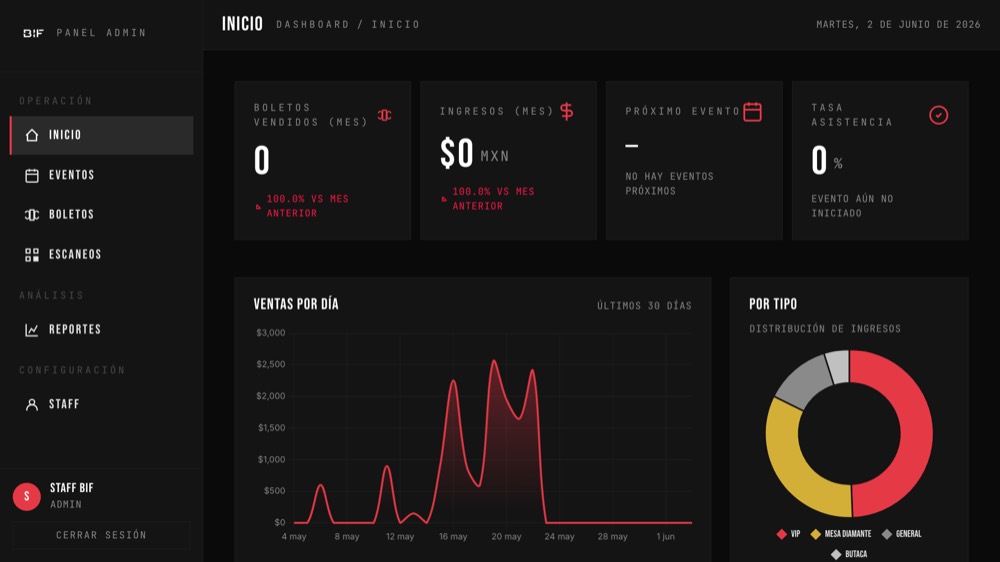This screenshot has height=562, width=1000.
Task: Click the VIP legend diamond swatch
Action: tap(781, 534)
